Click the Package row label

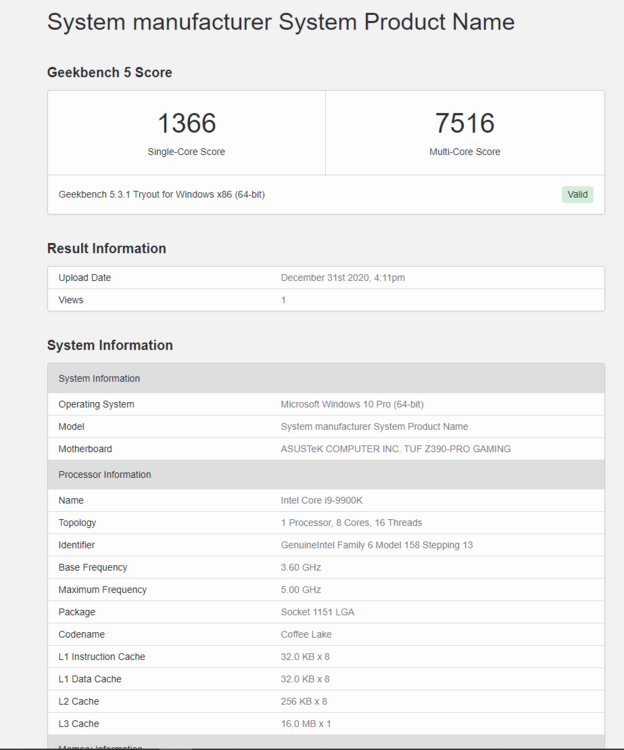77,612
